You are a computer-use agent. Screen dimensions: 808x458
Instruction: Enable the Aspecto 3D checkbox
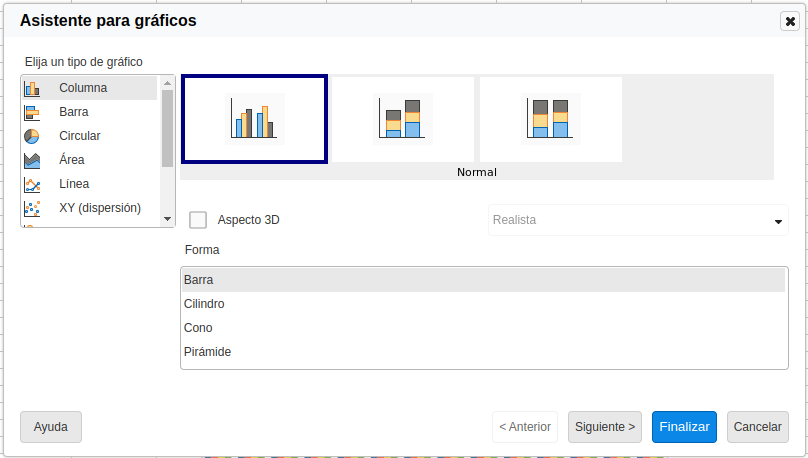pyautogui.click(x=198, y=220)
